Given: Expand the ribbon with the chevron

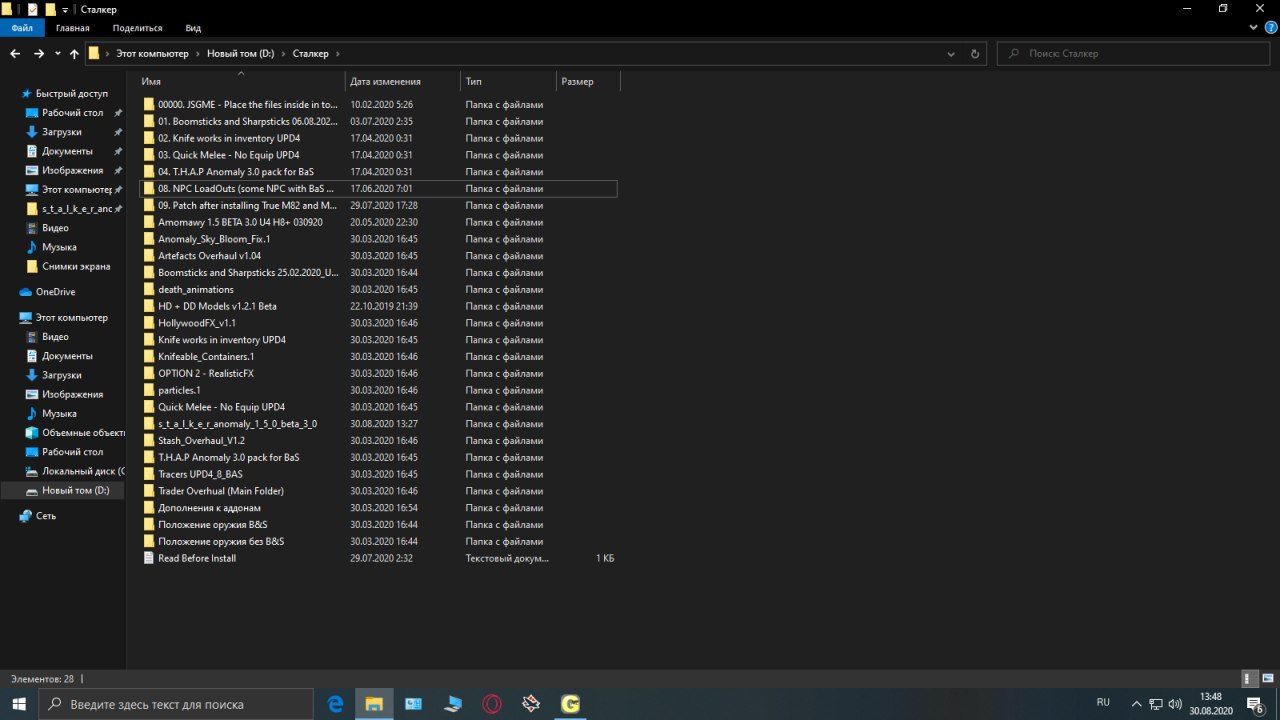Looking at the screenshot, I should tap(1252, 28).
